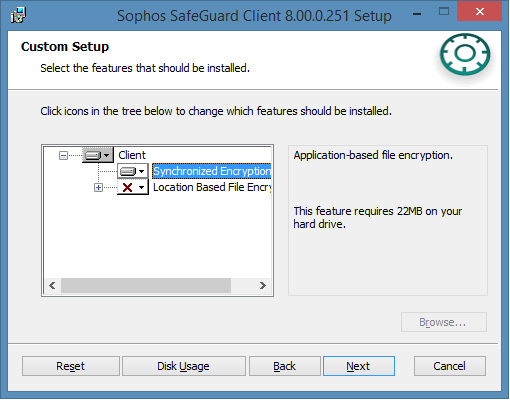Open the Disk Usage dialog
The image size is (510, 400).
click(x=184, y=366)
